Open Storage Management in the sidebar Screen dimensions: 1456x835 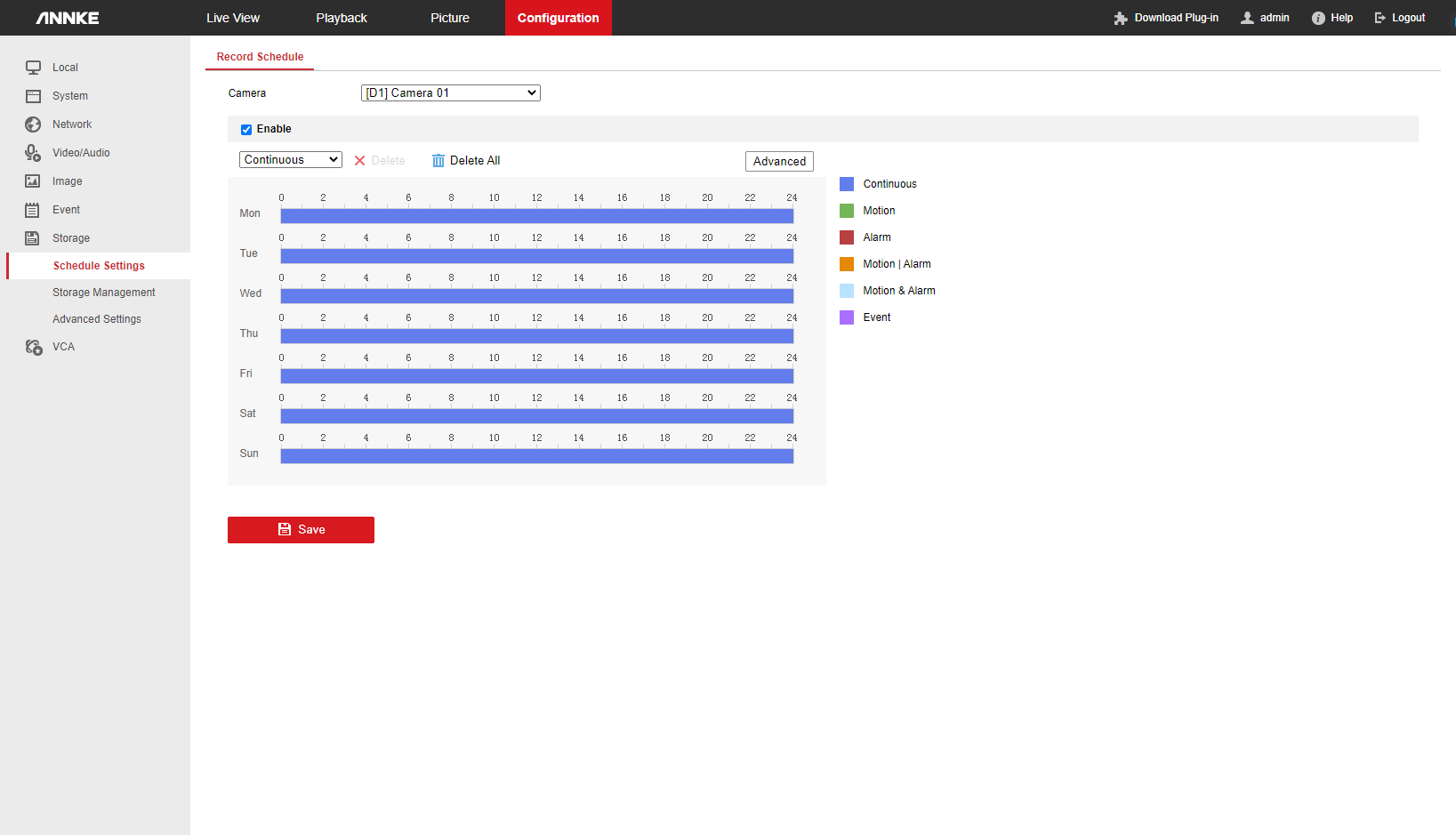103,293
